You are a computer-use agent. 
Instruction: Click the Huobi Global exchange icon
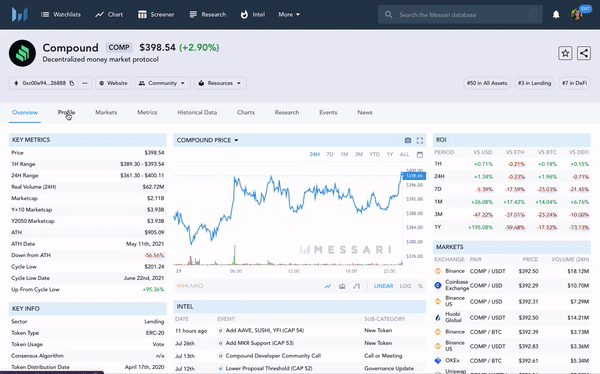(x=438, y=317)
